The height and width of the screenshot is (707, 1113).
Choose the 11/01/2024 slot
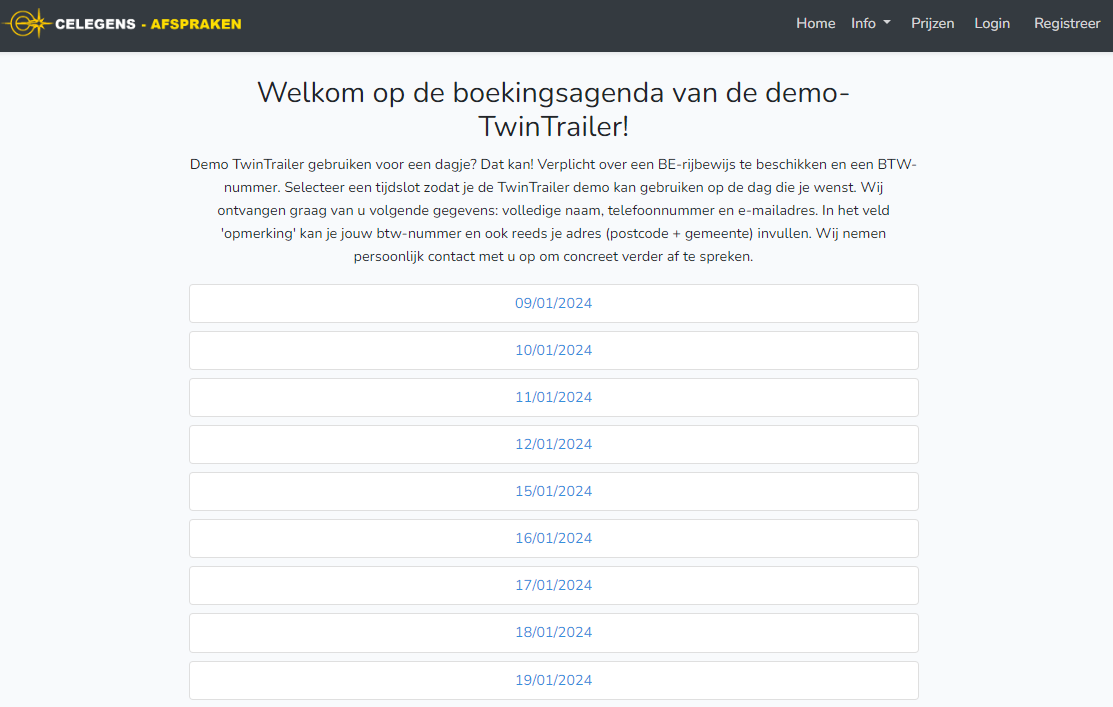pos(554,397)
